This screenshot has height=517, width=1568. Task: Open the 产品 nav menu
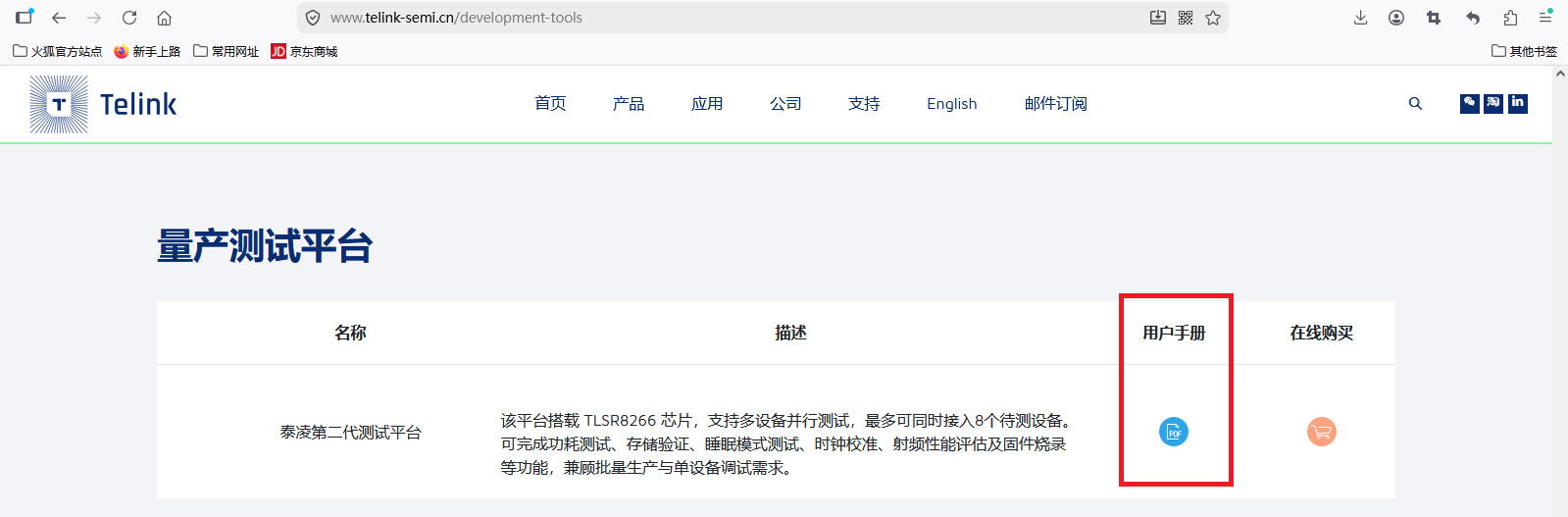tap(629, 104)
